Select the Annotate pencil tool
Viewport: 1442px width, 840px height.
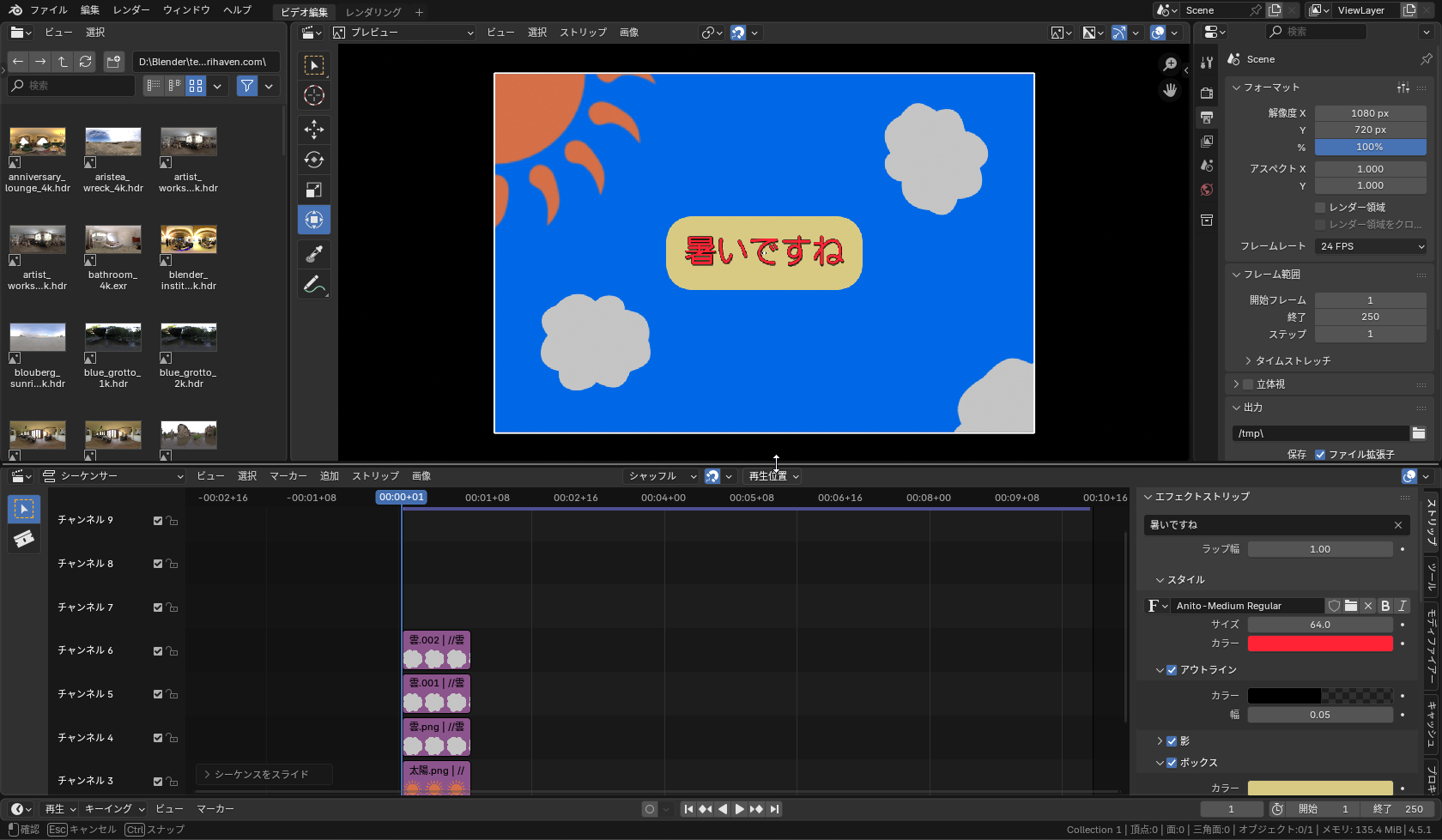(x=314, y=284)
